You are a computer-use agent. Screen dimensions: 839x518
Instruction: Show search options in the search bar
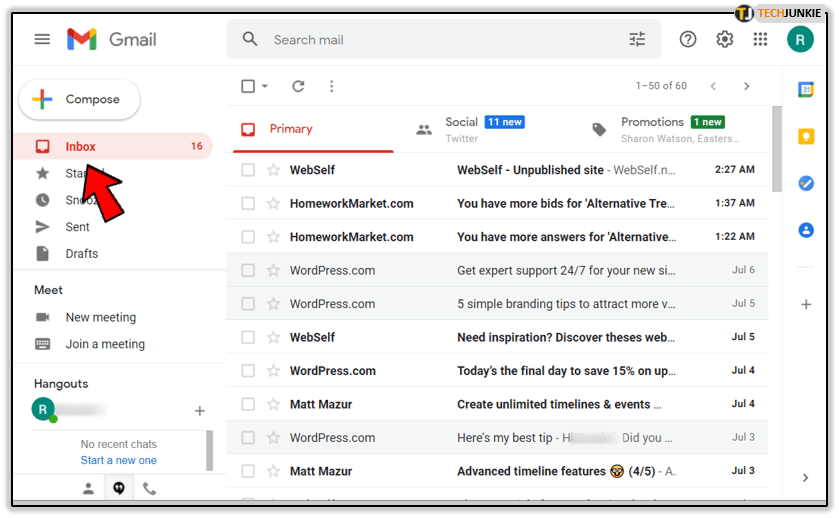(637, 40)
